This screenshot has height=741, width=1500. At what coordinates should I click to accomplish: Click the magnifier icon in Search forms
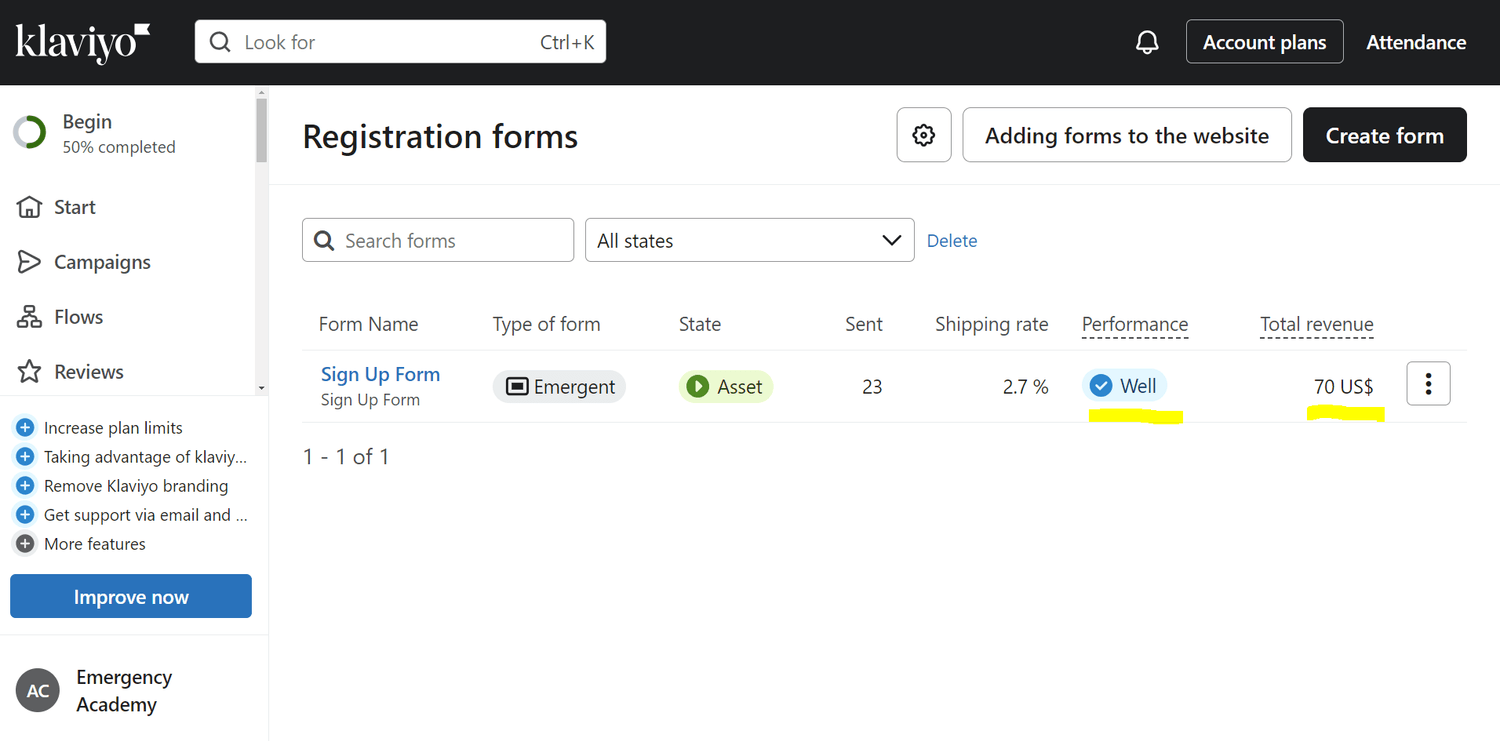[324, 241]
